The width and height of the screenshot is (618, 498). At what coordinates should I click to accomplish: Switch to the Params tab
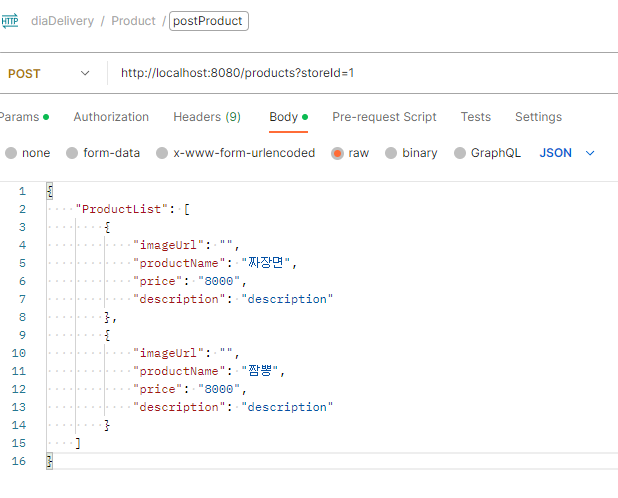24,117
